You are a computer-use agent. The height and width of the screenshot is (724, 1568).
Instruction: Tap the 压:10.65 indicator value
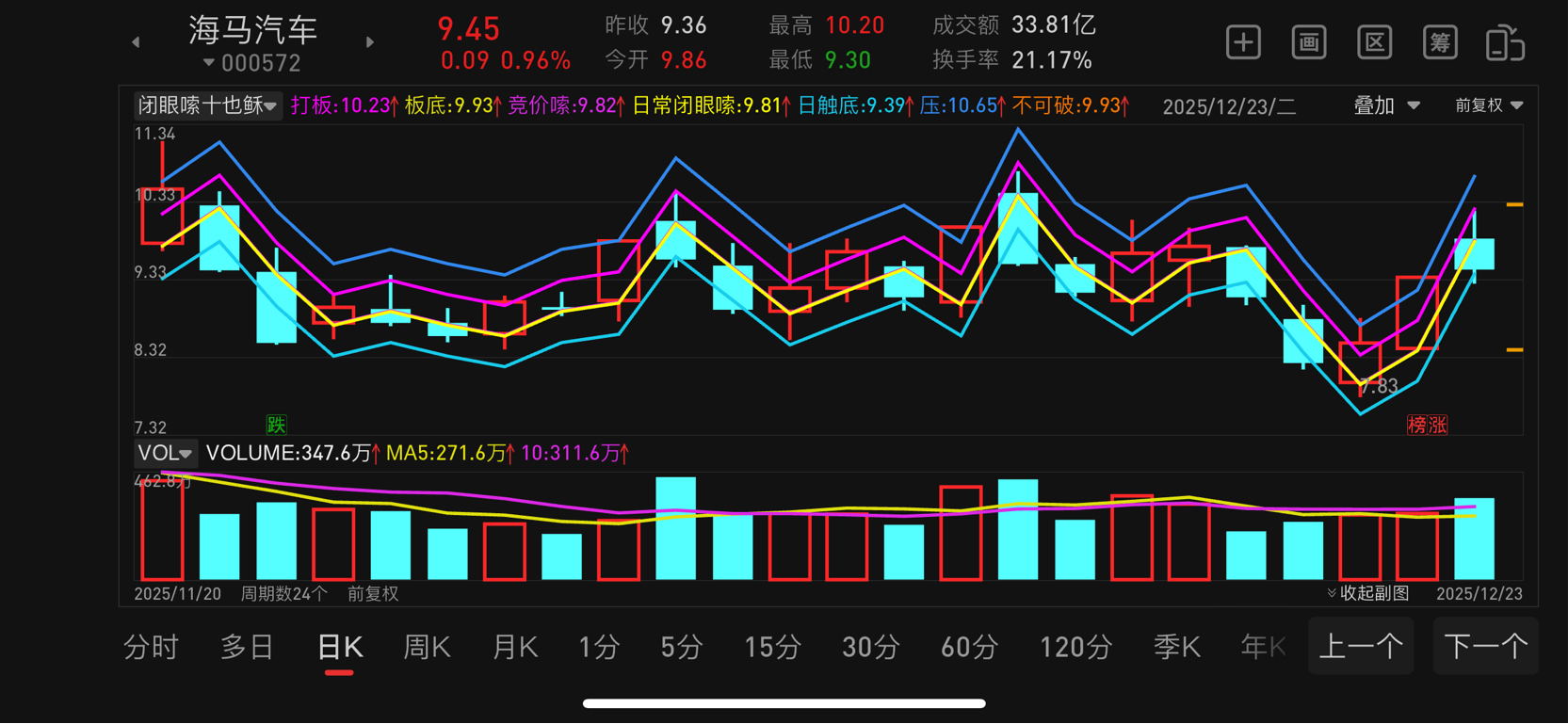(962, 105)
